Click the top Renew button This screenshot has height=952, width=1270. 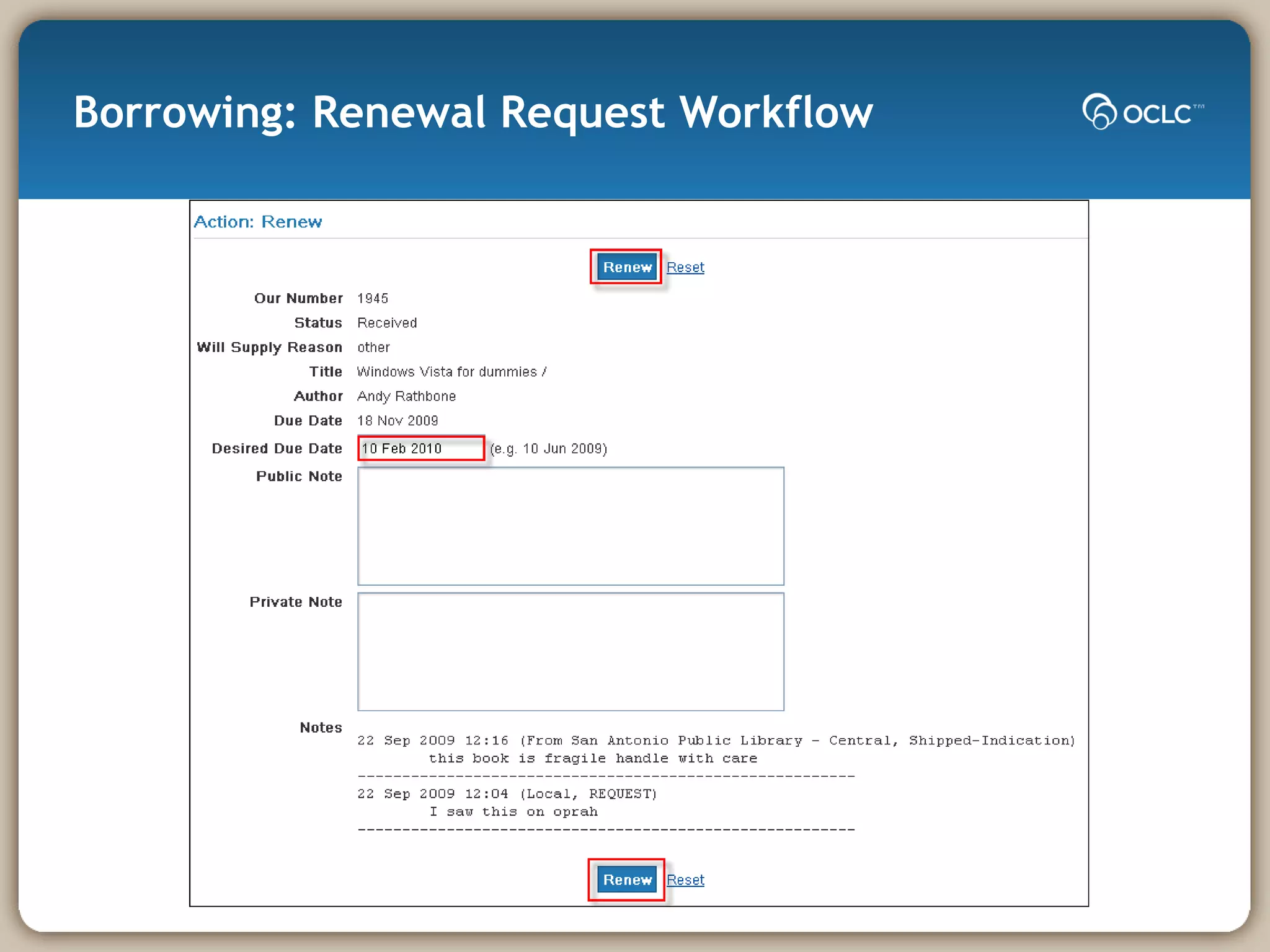(626, 267)
